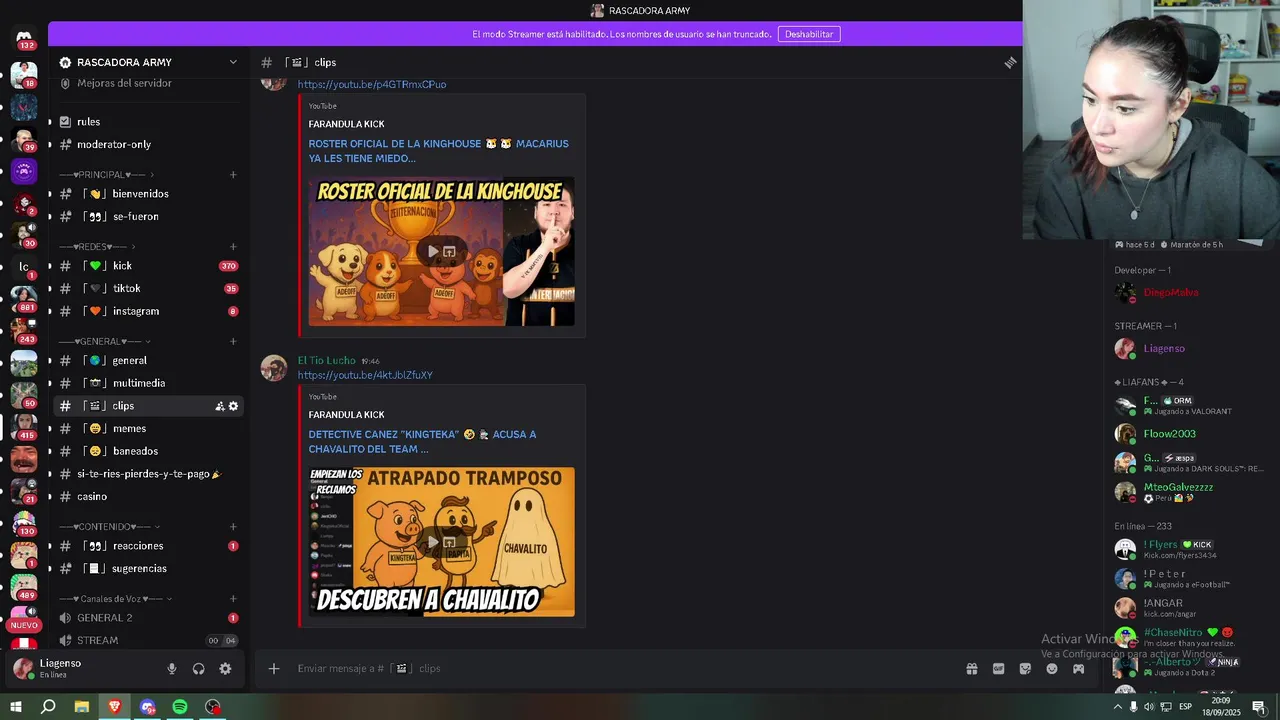Open DETECTIVE CANEZ KINGTEKA video title
The width and height of the screenshot is (1280, 720).
pyautogui.click(x=423, y=442)
